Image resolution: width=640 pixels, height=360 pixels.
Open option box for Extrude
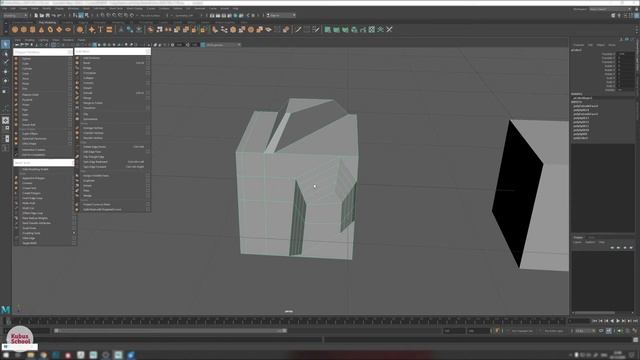pyautogui.click(x=148, y=93)
